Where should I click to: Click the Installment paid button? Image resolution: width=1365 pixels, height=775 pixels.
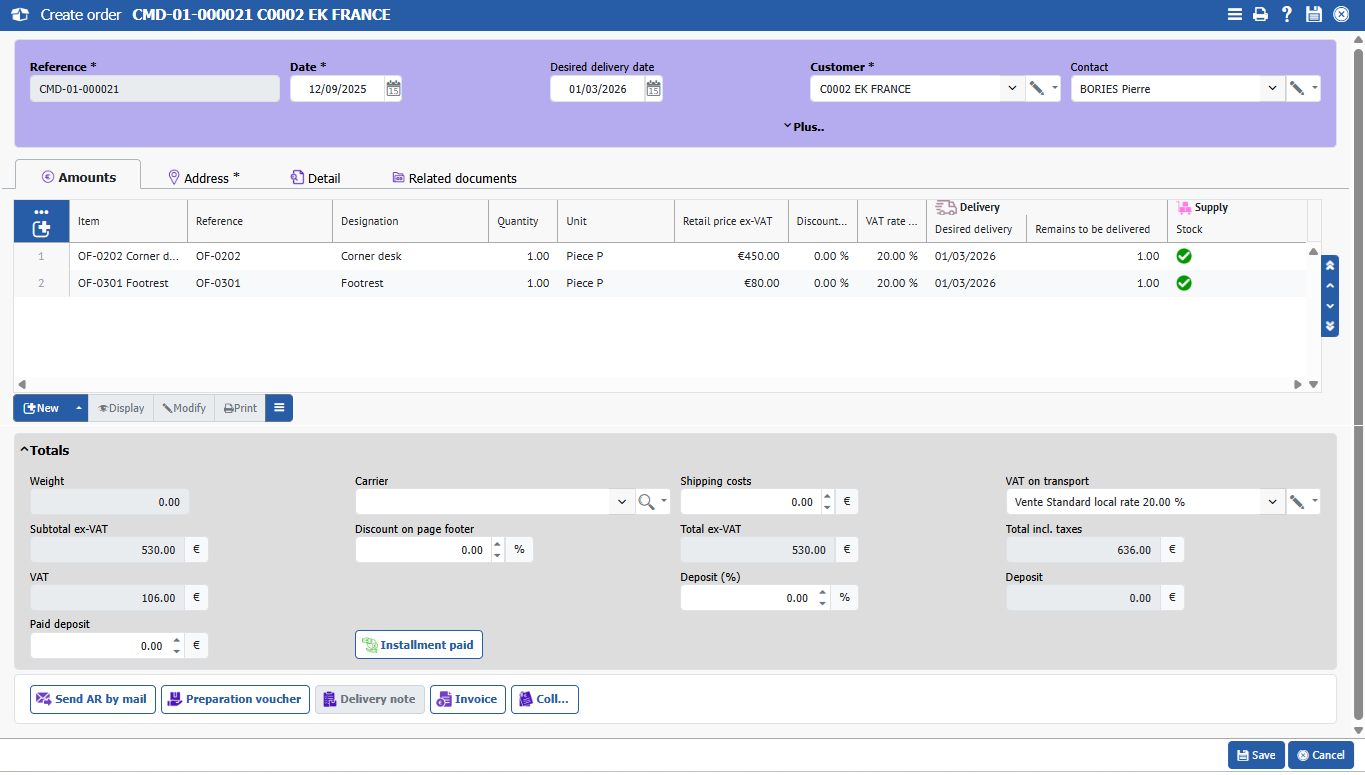tap(418, 645)
